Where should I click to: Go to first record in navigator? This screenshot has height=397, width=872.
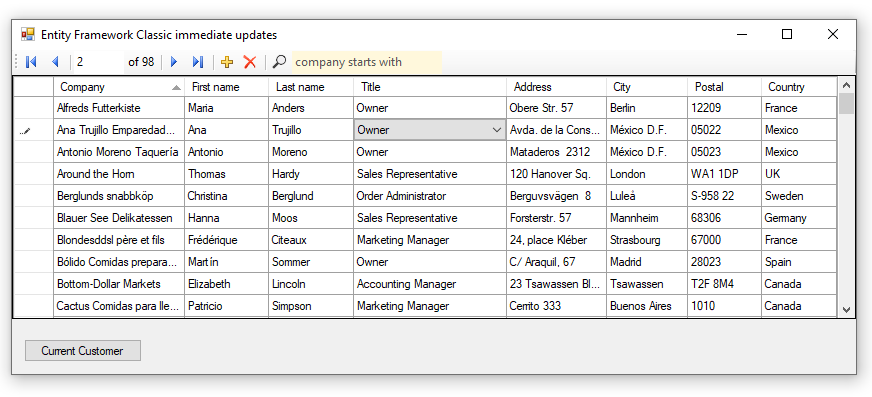pyautogui.click(x=31, y=62)
